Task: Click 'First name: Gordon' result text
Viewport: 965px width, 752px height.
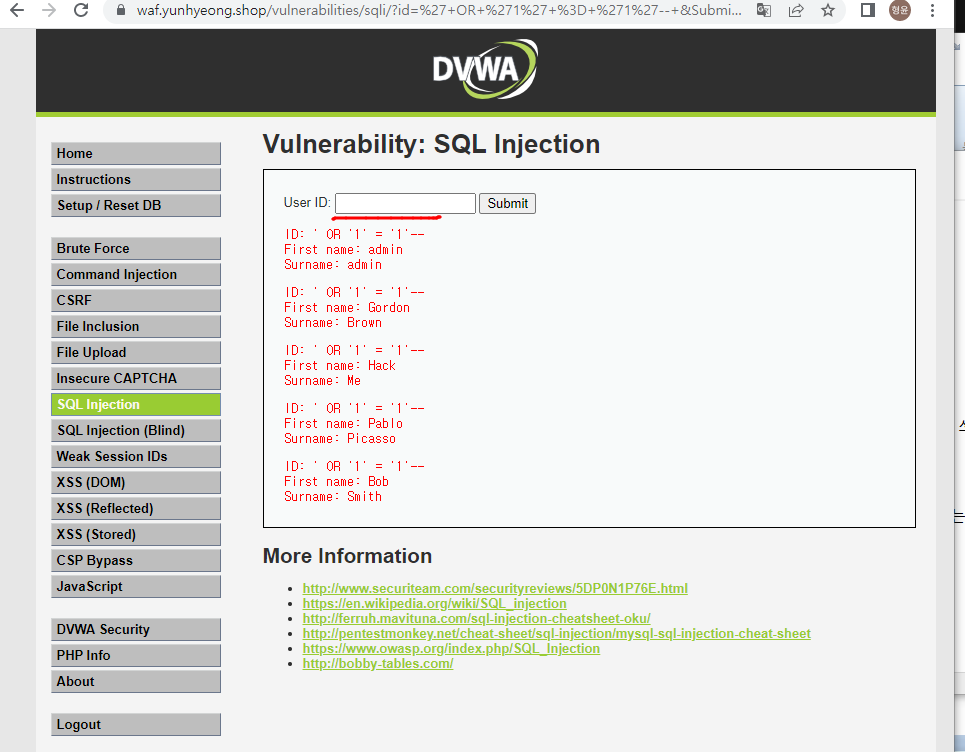Action: [x=346, y=307]
